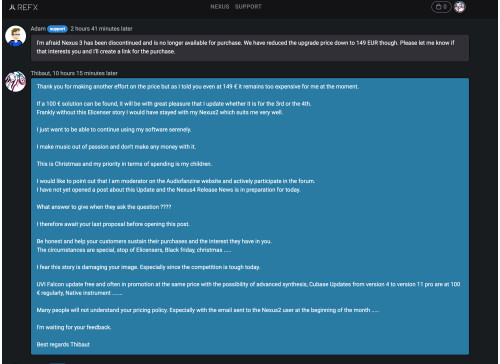
Task: Click the line about Audiofanzine moderator
Action: click(x=176, y=181)
